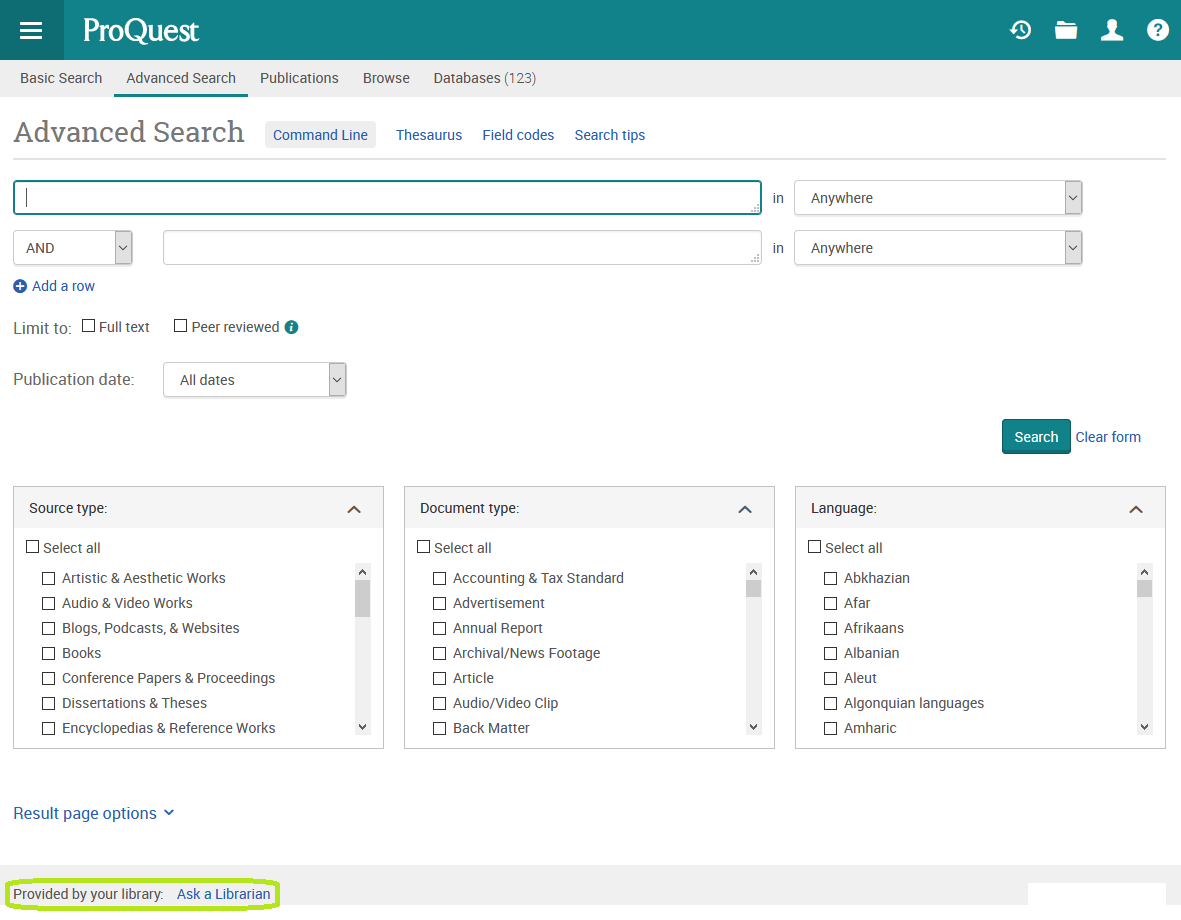Collapse the Source type panel
Viewport: 1181px width, 920px height.
coord(354,509)
